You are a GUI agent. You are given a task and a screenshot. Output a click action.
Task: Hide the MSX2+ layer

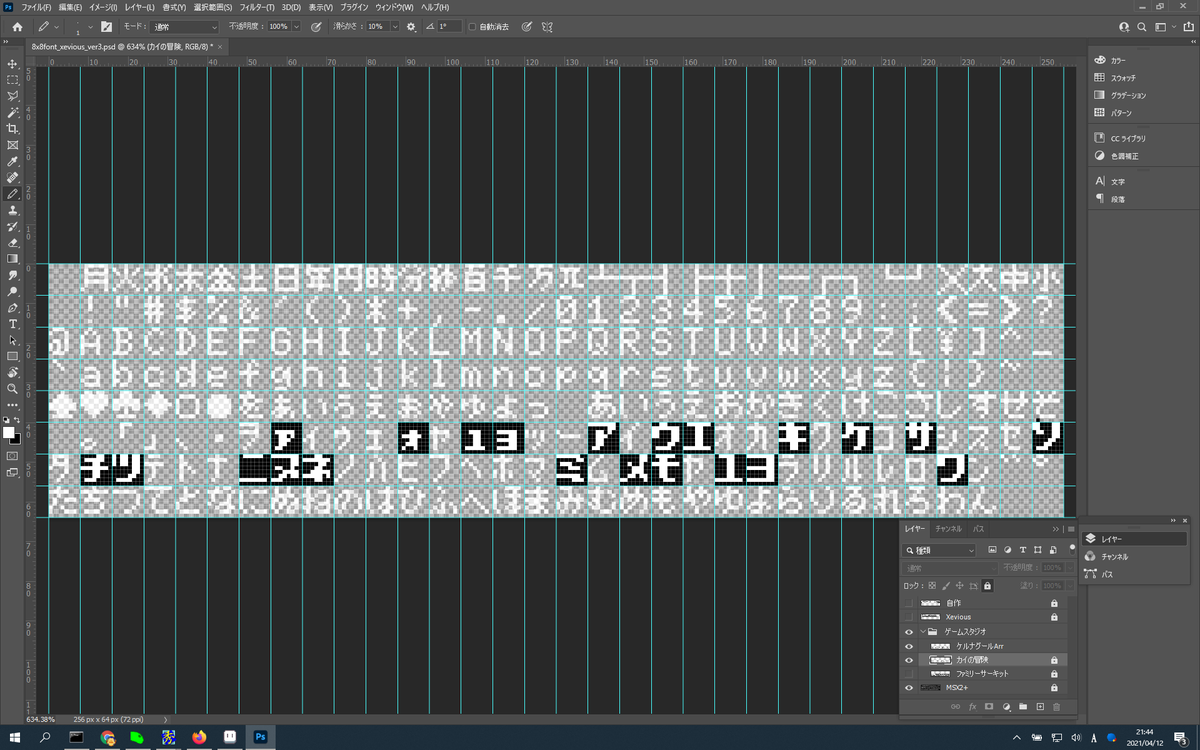click(909, 688)
